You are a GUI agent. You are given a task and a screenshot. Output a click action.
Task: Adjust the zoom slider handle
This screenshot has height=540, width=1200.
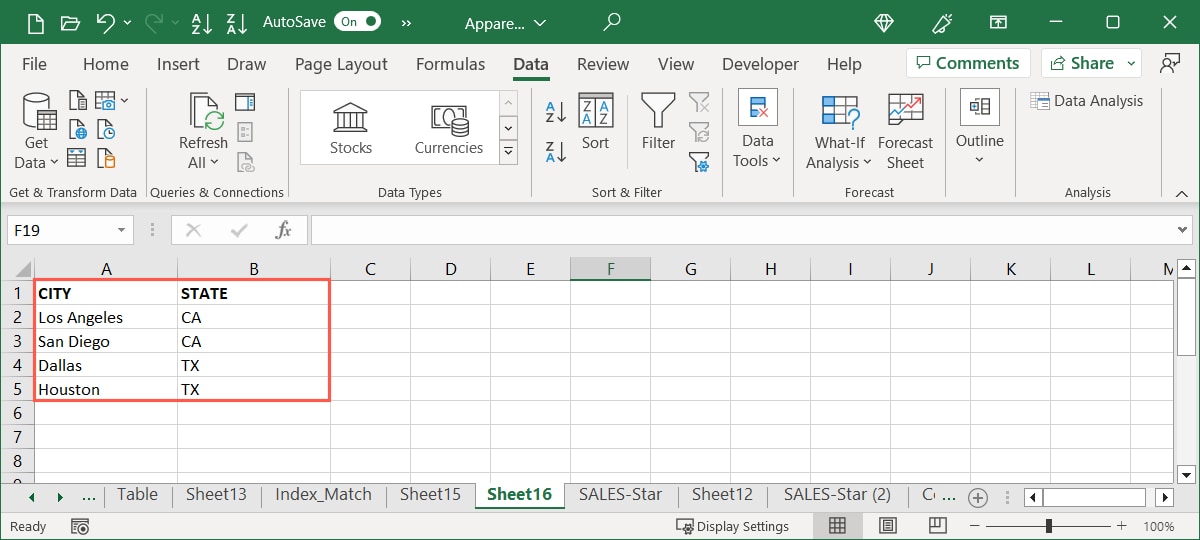click(1049, 526)
